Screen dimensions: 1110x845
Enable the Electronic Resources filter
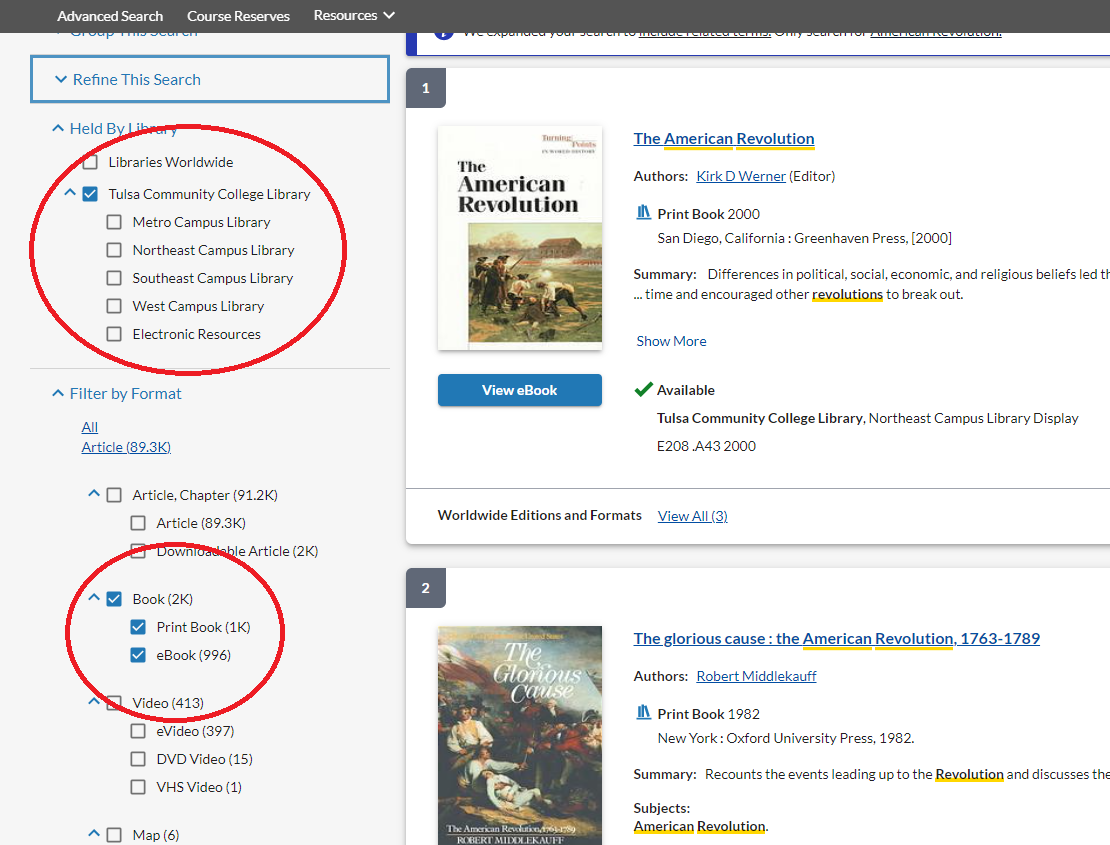tap(114, 333)
